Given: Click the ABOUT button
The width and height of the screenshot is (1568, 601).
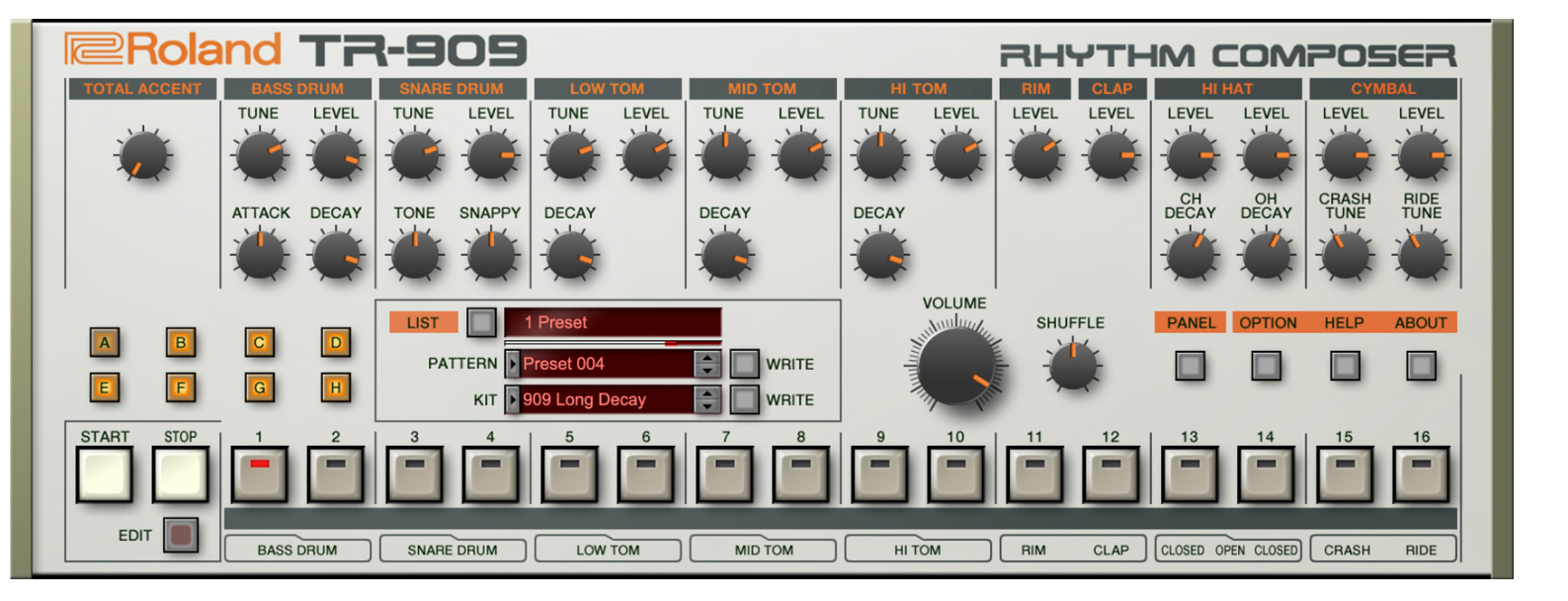Looking at the screenshot, I should (x=1421, y=366).
